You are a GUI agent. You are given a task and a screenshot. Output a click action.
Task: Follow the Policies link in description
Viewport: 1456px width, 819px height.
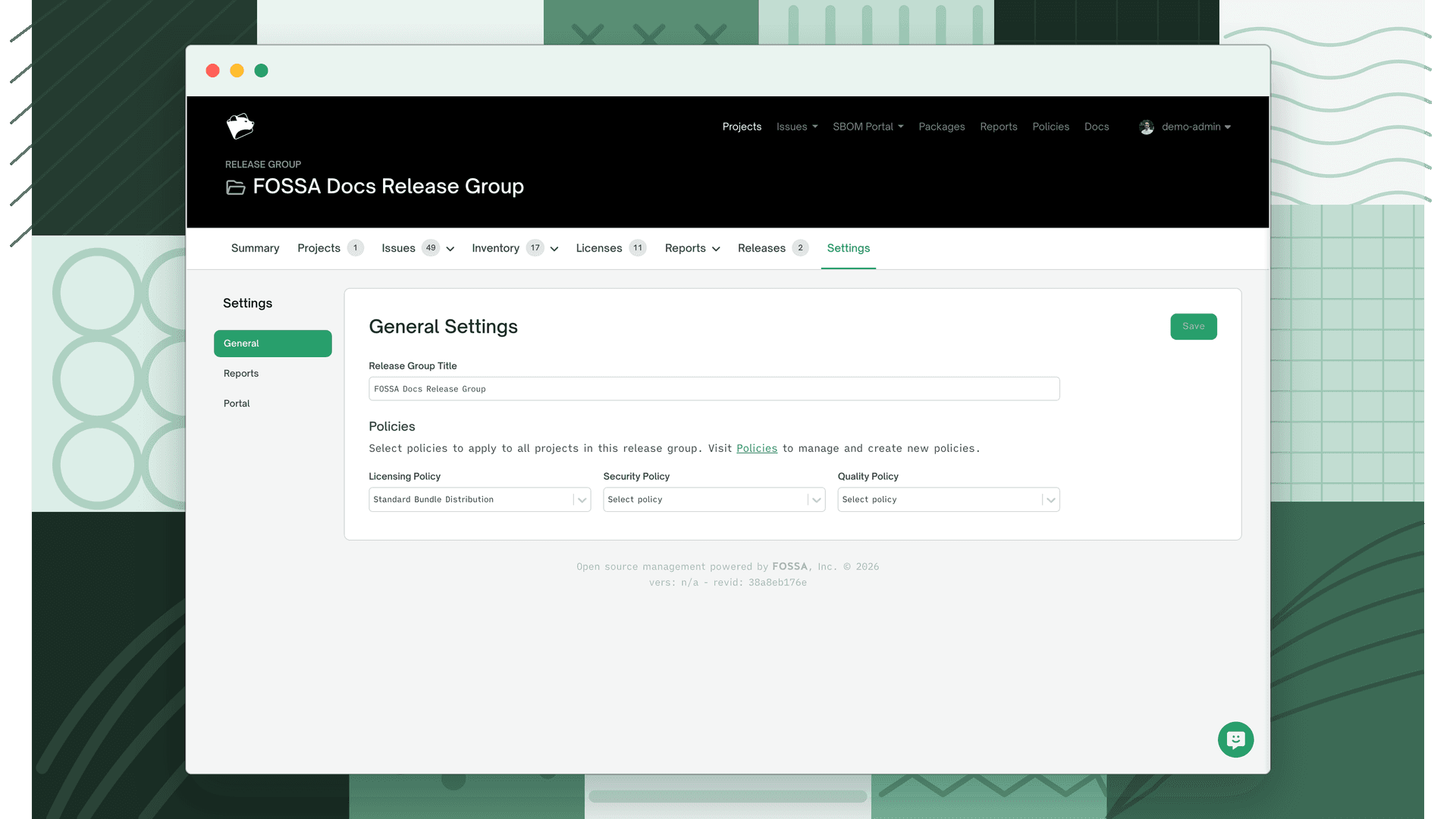pos(757,448)
